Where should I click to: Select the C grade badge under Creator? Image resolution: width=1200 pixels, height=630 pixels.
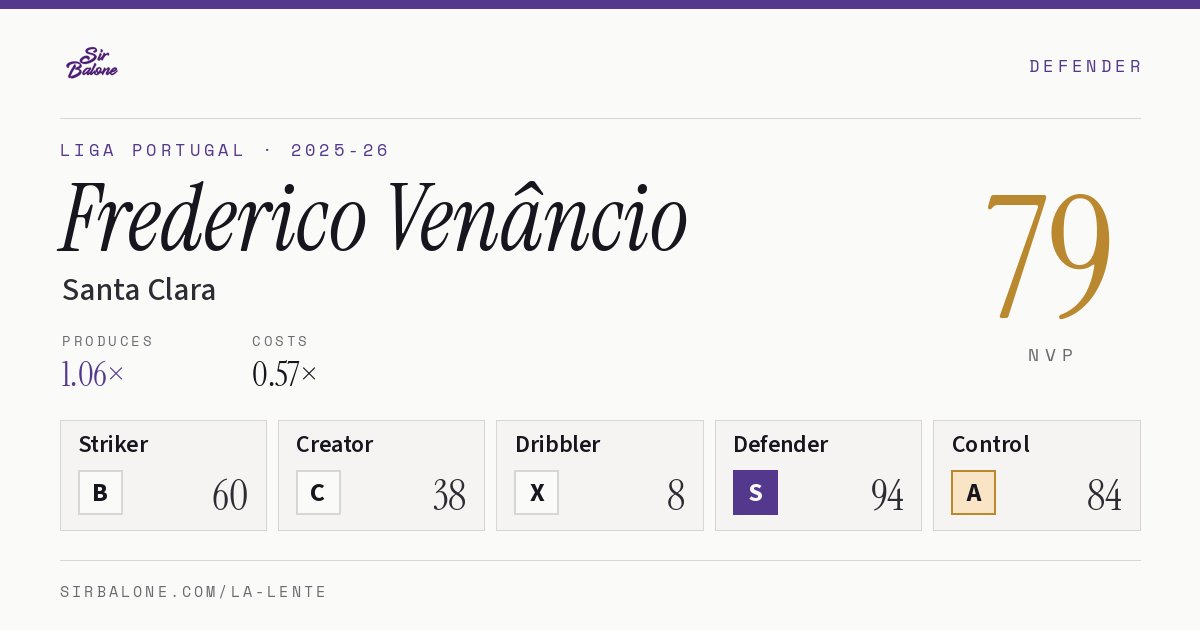click(x=318, y=492)
